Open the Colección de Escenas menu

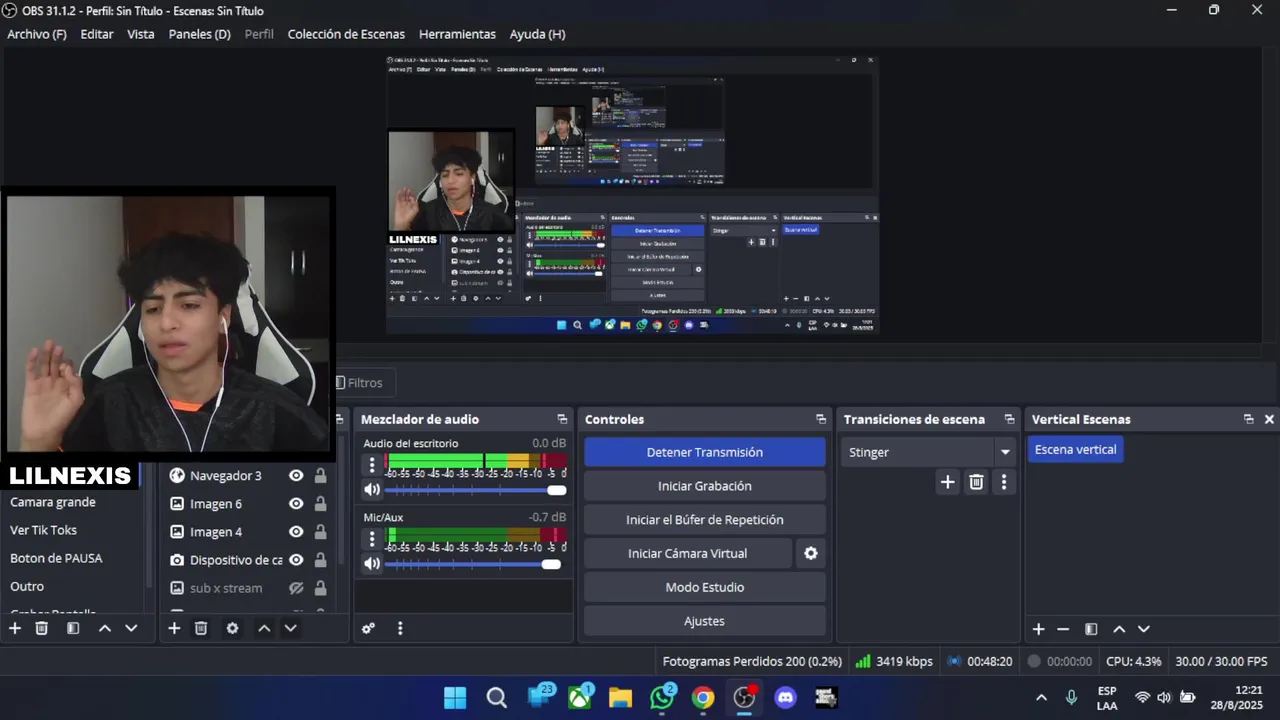[x=346, y=34]
